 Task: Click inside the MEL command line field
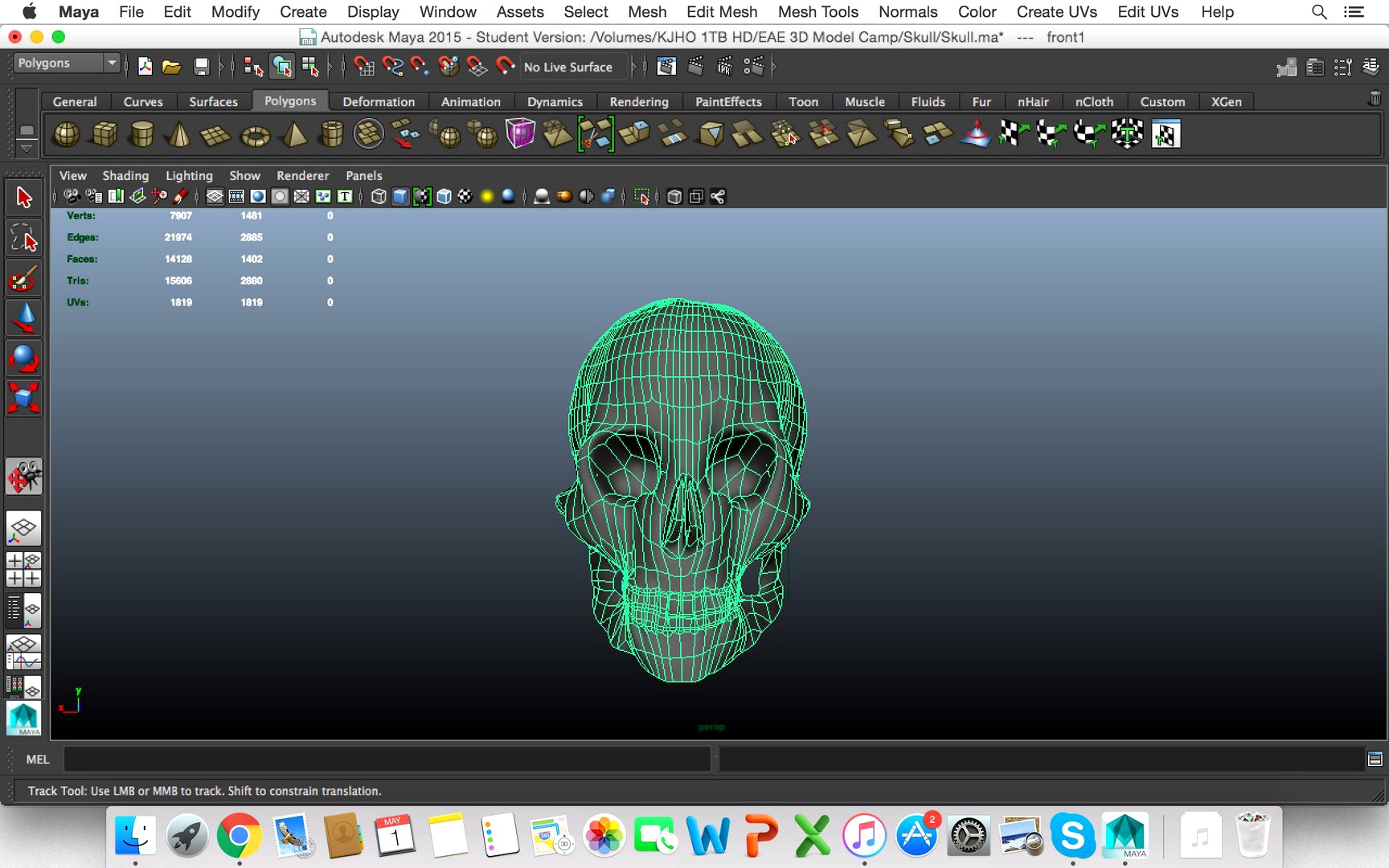click(x=386, y=759)
